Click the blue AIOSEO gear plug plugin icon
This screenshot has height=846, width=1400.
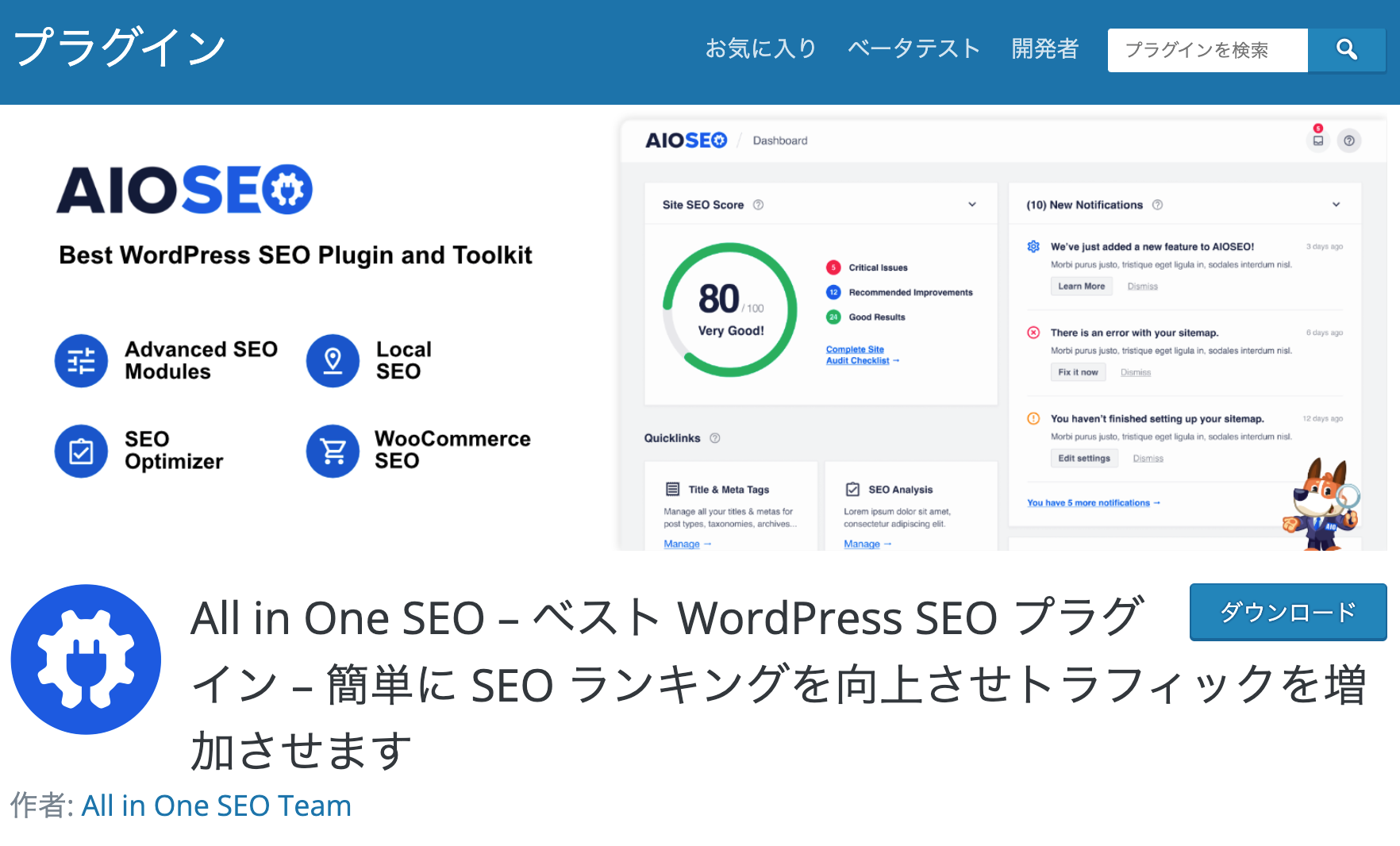click(x=86, y=659)
